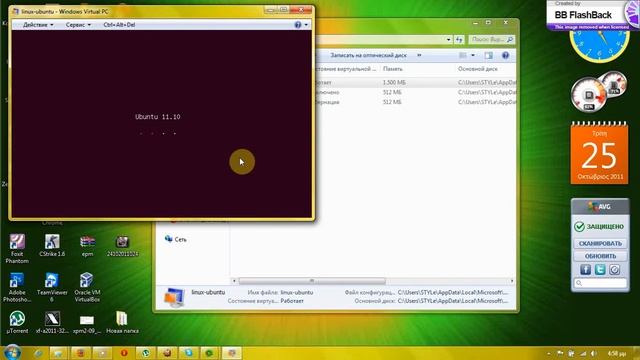
Task: Launch the µTorrent desktop shortcut
Action: pyautogui.click(x=17, y=322)
